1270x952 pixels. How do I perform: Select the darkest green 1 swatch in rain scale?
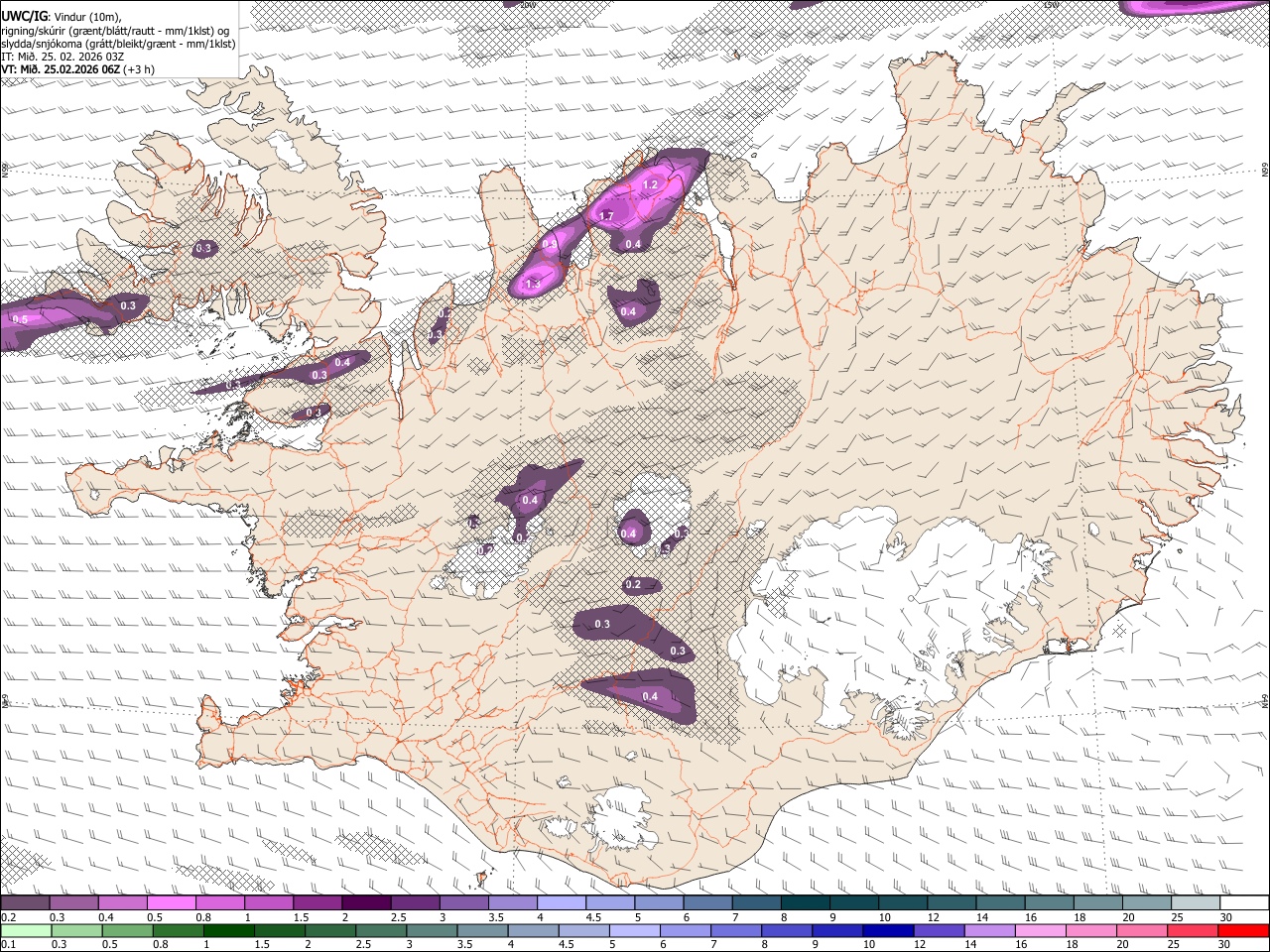(x=228, y=930)
